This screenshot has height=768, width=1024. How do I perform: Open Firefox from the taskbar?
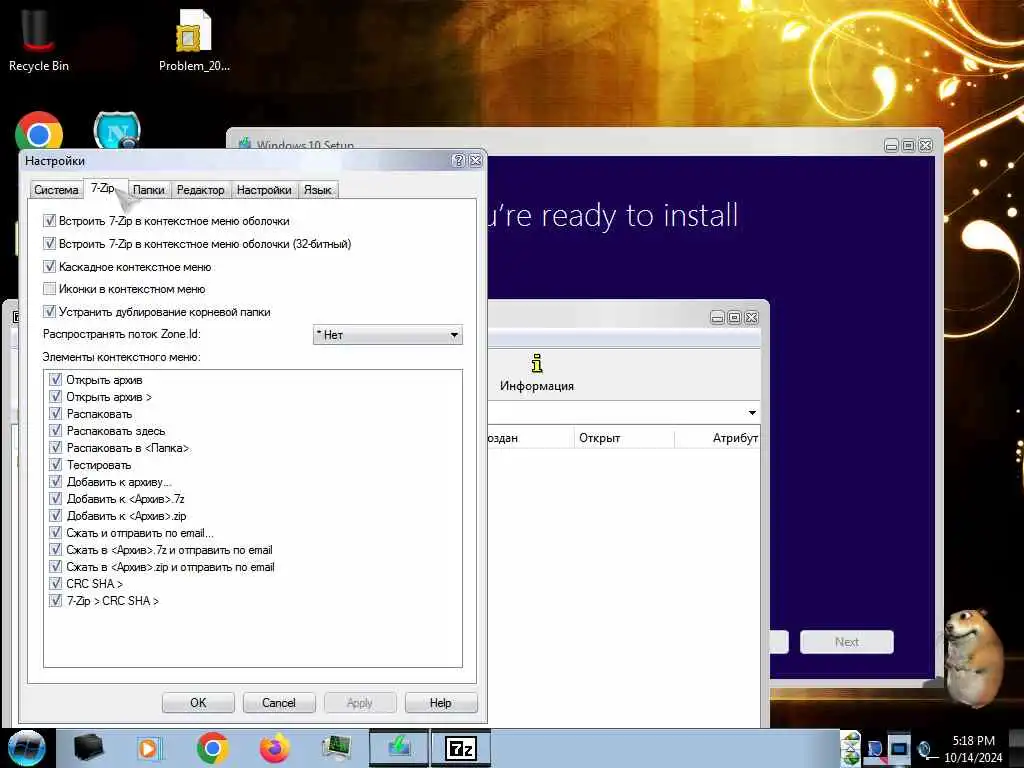(x=275, y=748)
